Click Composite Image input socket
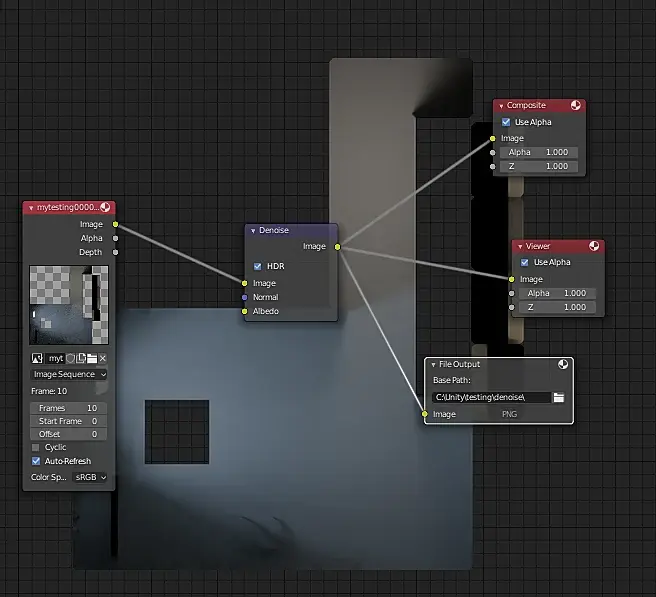 pos(493,138)
